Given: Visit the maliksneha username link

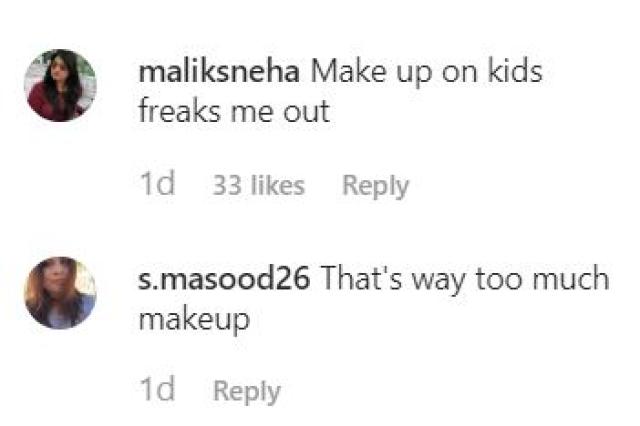Looking at the screenshot, I should pos(220,73).
